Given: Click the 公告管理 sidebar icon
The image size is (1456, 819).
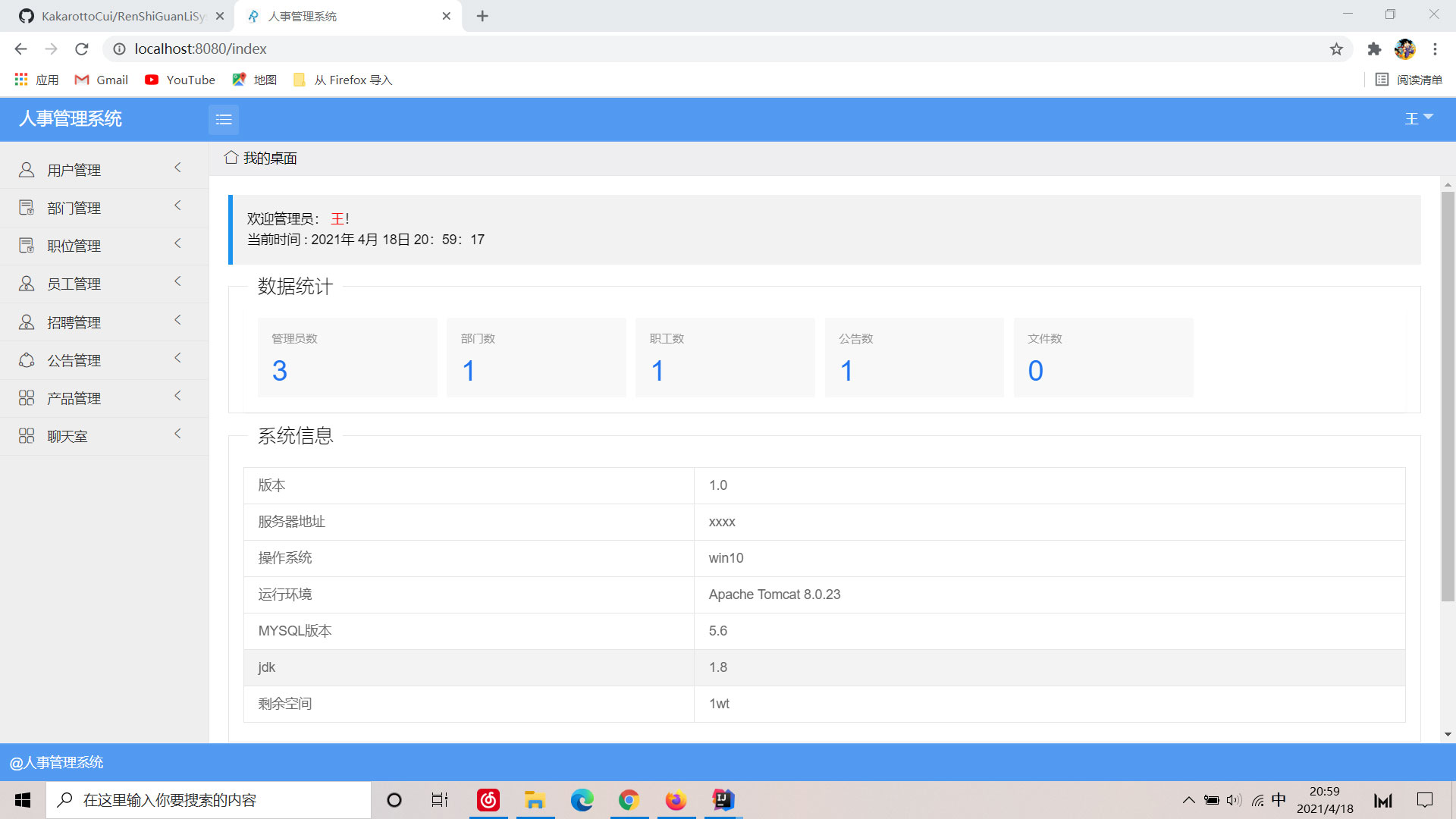Looking at the screenshot, I should click(x=27, y=360).
